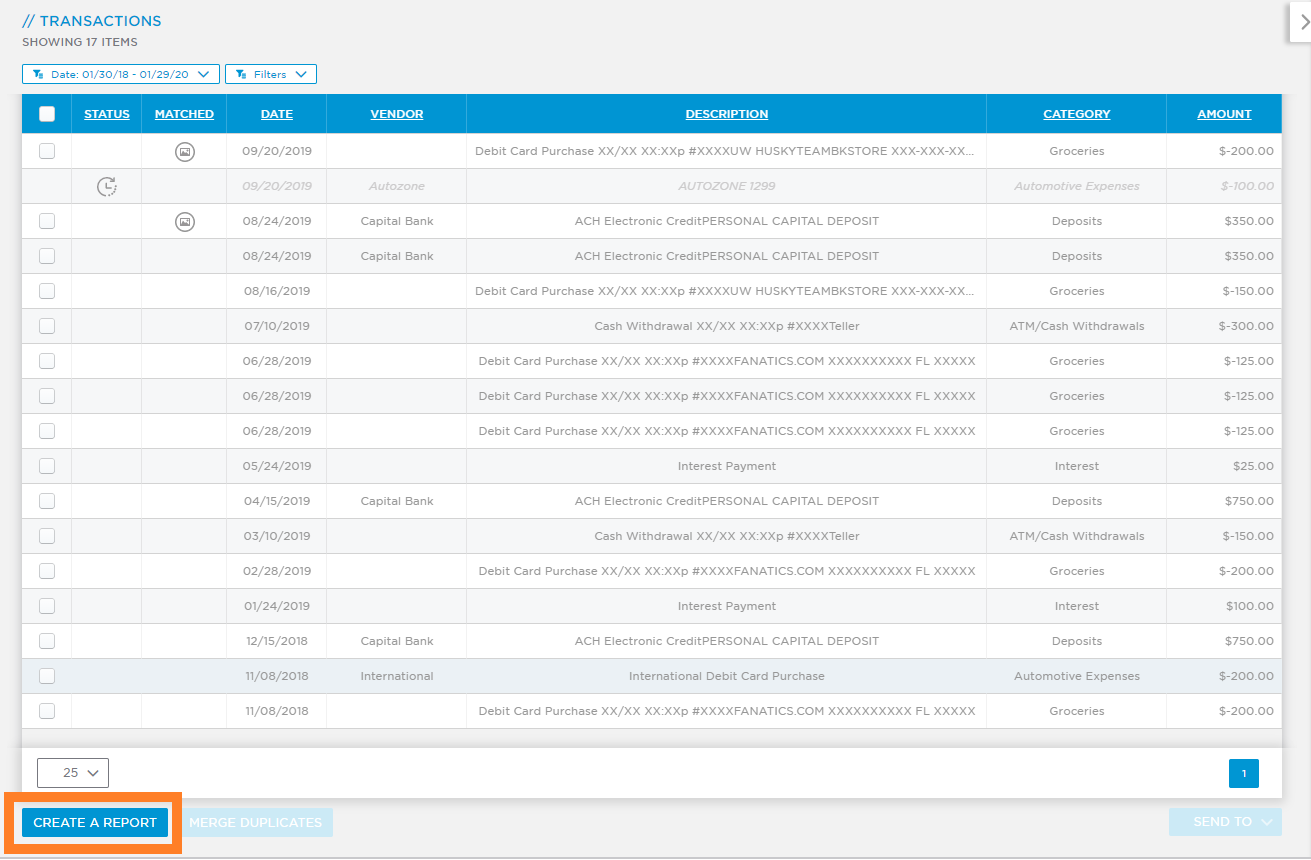Click the CREATE A REPORT button
The height and width of the screenshot is (860, 1311).
coord(94,821)
